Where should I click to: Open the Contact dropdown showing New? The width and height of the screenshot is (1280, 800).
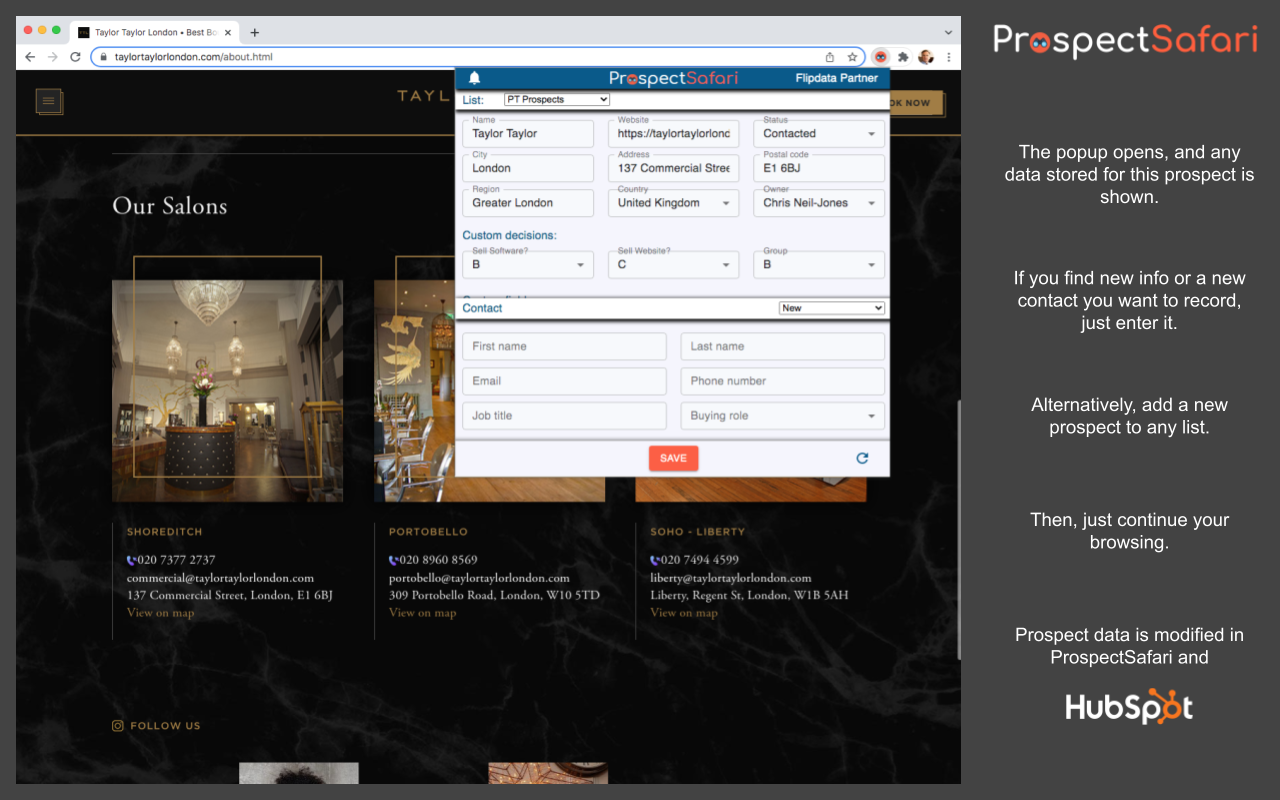pos(832,308)
